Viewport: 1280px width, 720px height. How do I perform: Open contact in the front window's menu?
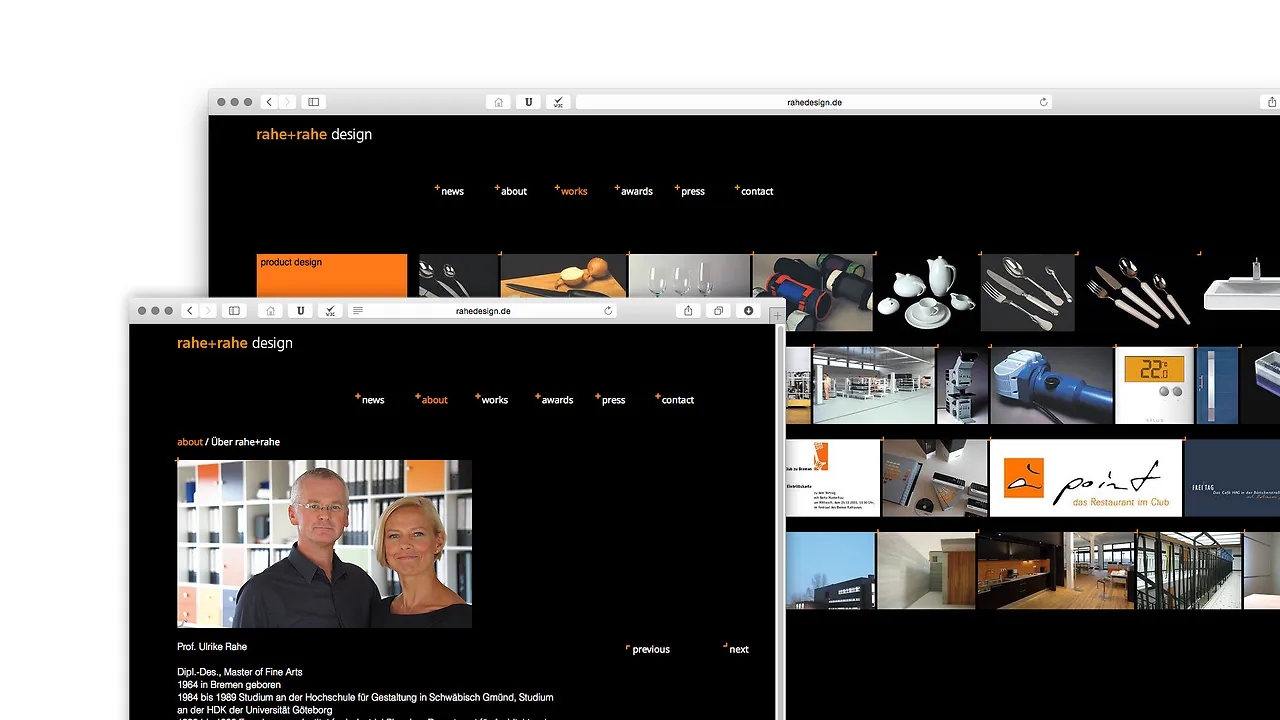(x=675, y=399)
